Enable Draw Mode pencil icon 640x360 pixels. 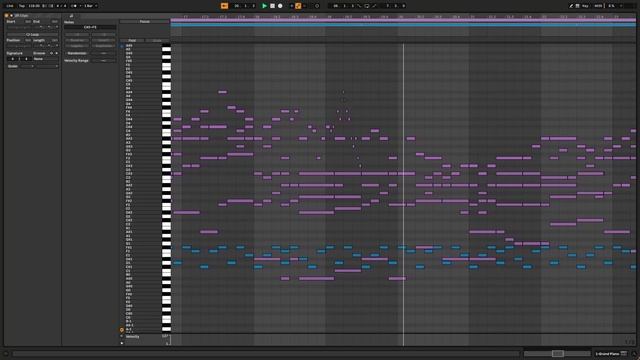pyautogui.click(x=571, y=6)
